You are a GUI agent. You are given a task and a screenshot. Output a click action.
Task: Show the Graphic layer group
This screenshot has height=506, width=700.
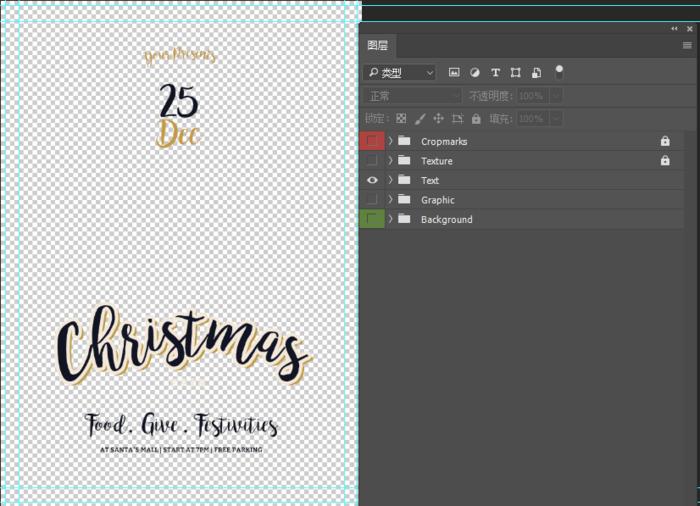(x=372, y=200)
